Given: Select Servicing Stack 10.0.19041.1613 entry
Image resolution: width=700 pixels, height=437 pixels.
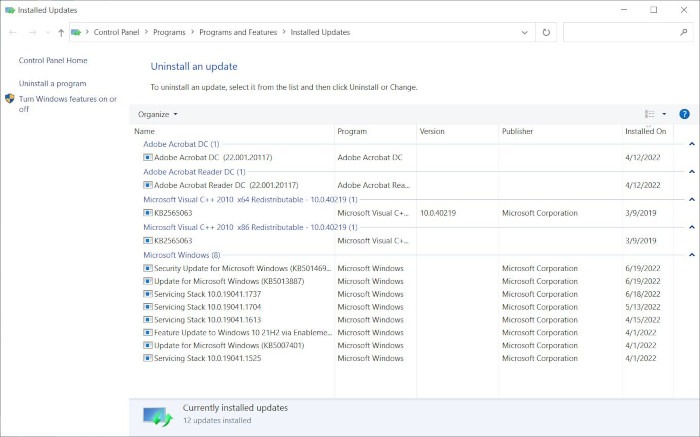Looking at the screenshot, I should 208,320.
